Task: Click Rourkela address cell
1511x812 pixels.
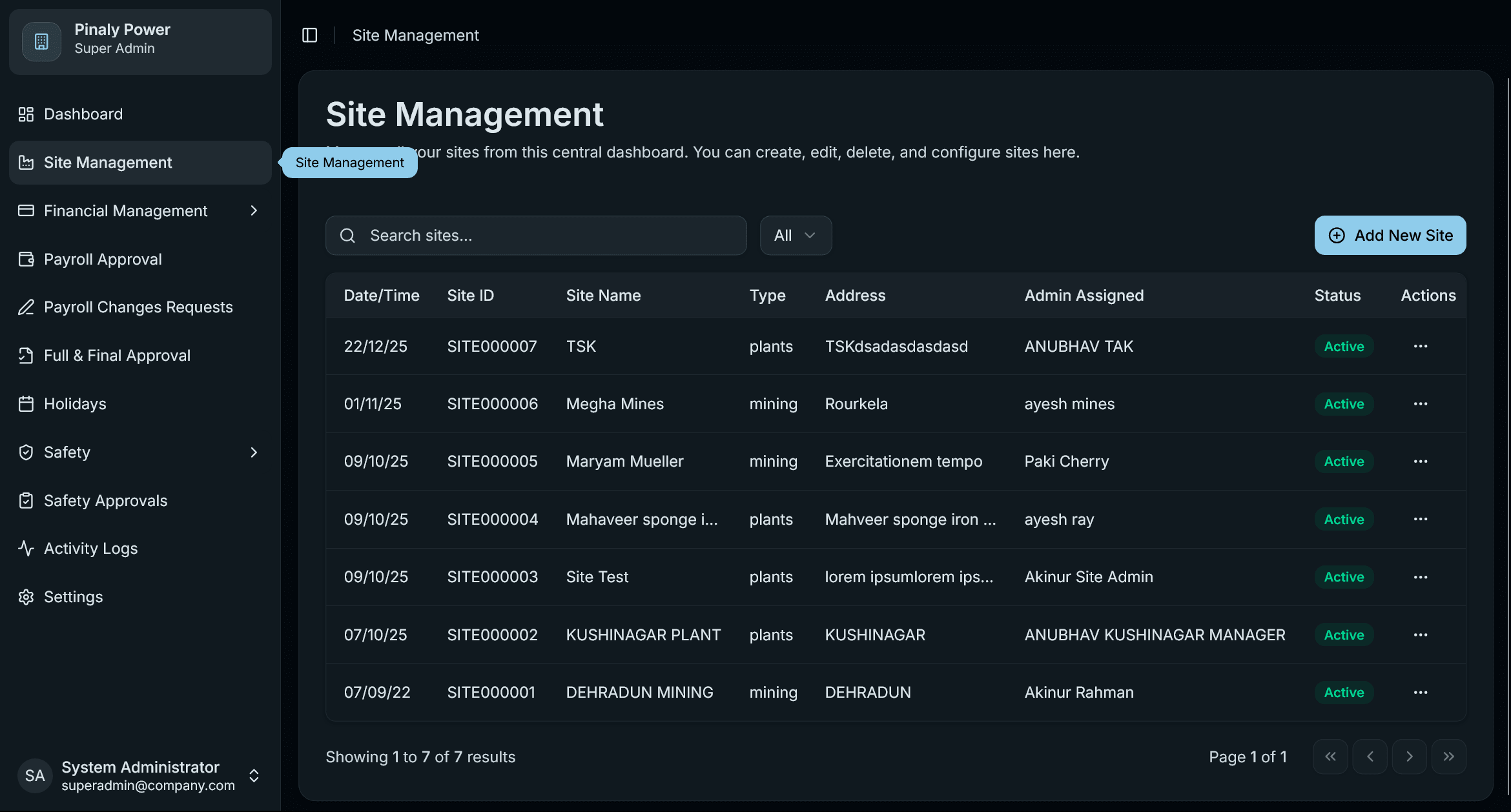Action: click(x=856, y=404)
